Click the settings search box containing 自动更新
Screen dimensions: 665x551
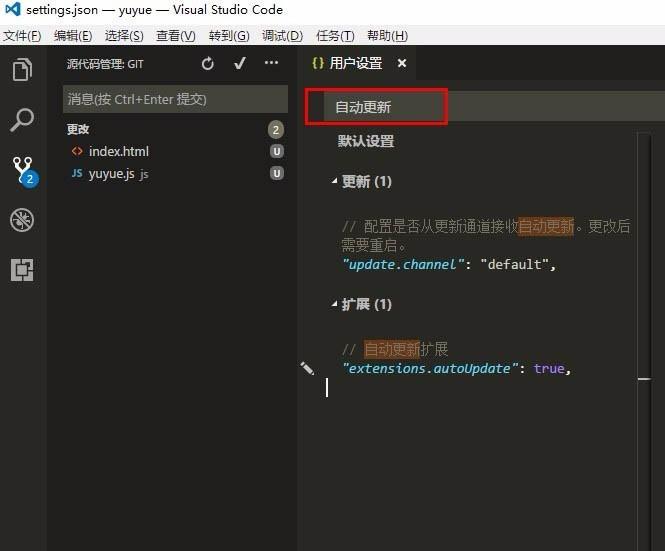494,107
